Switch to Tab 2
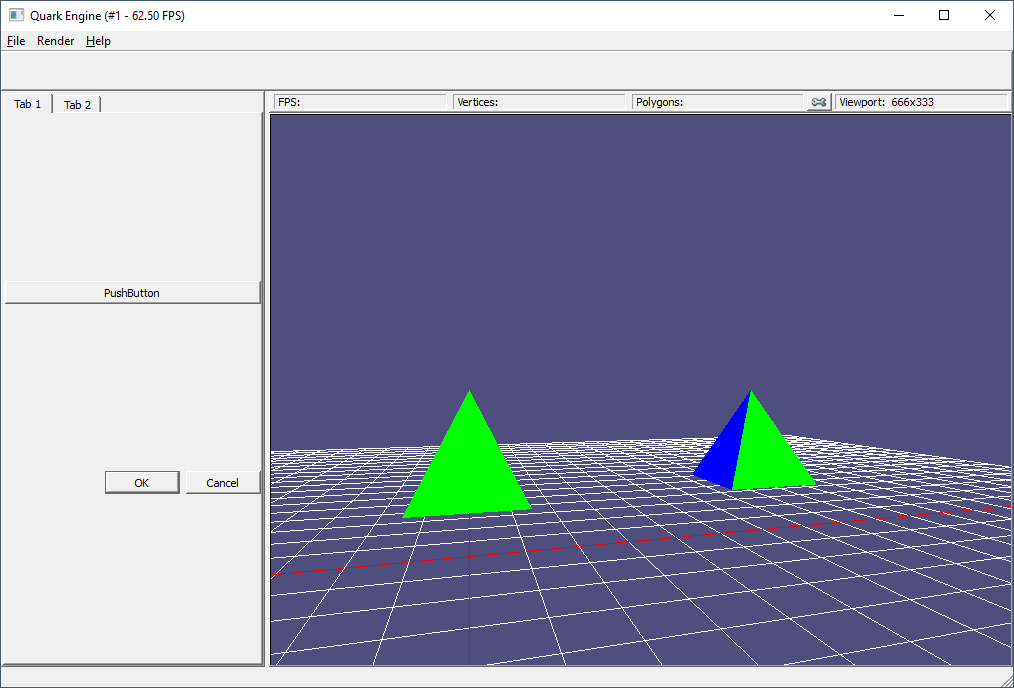This screenshot has height=688, width=1014. (77, 105)
